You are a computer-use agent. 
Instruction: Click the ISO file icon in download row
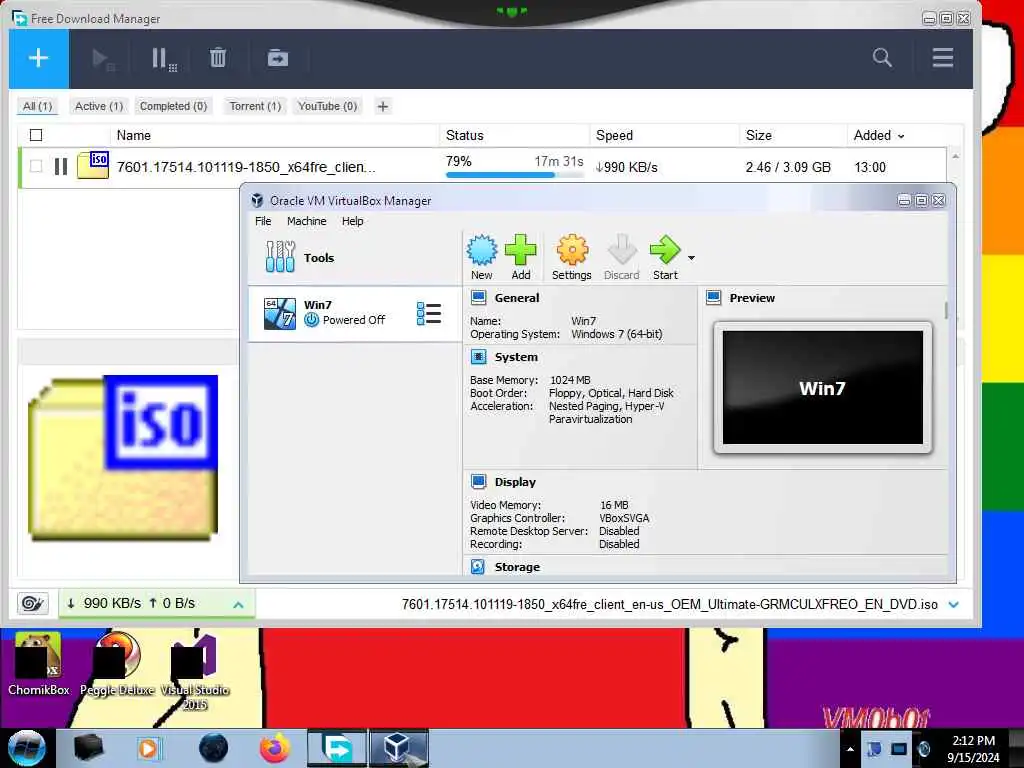pyautogui.click(x=93, y=165)
